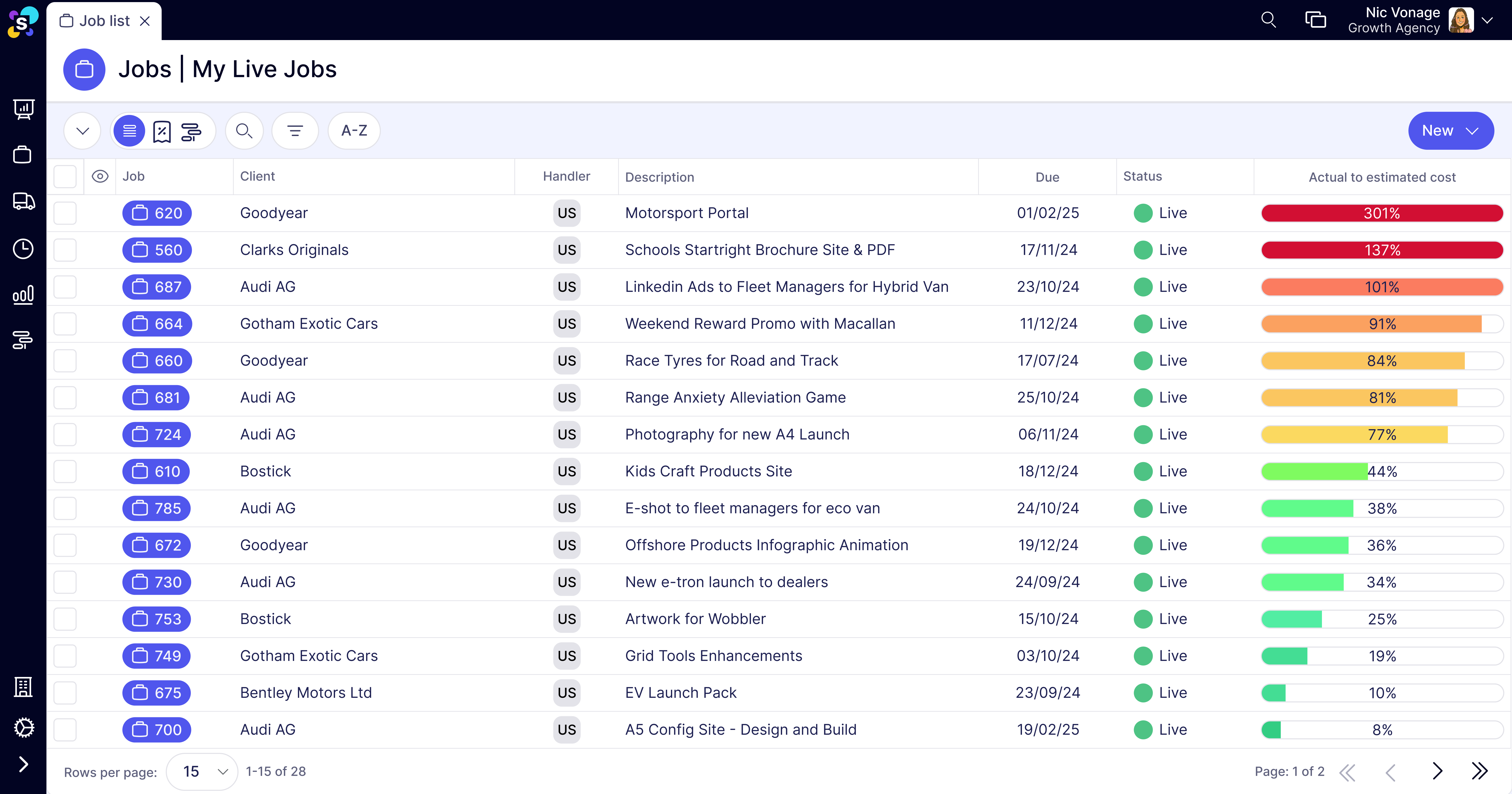Open the filter lines icon in toolbar
Image resolution: width=1512 pixels, height=794 pixels.
point(295,131)
